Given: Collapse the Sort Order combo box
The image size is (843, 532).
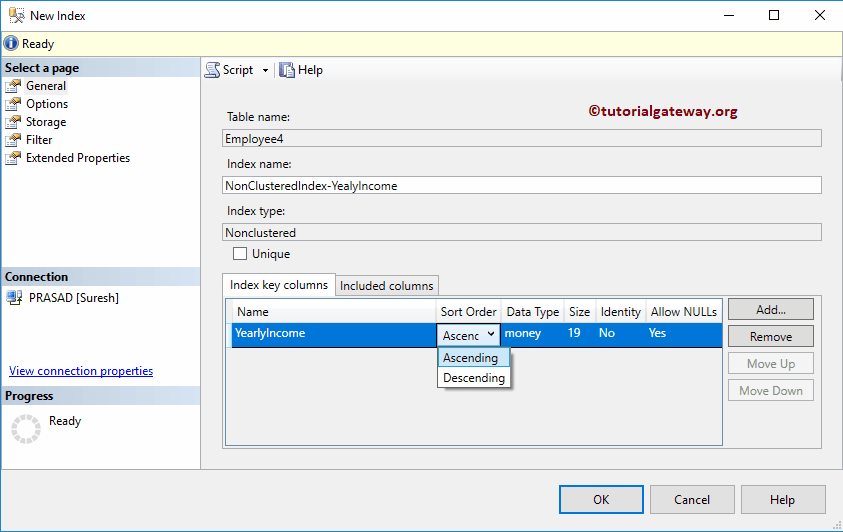Looking at the screenshot, I should (x=491, y=334).
